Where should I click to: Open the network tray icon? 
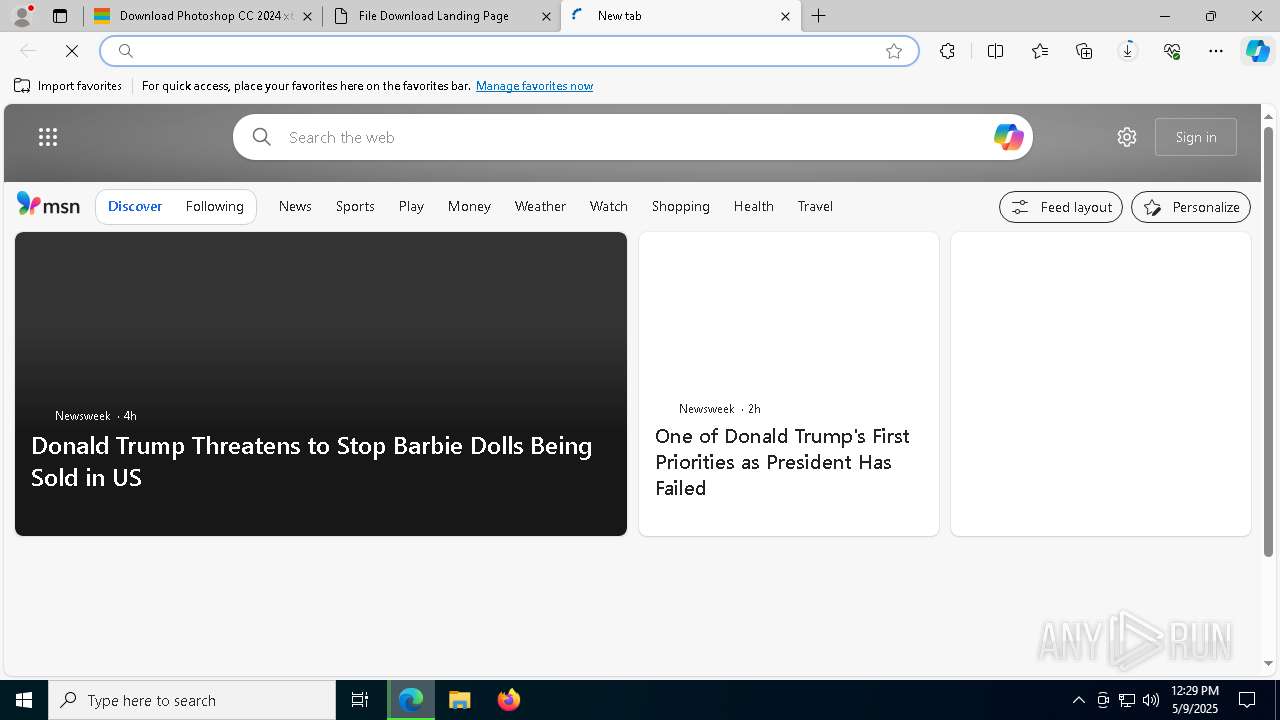coord(1127,700)
